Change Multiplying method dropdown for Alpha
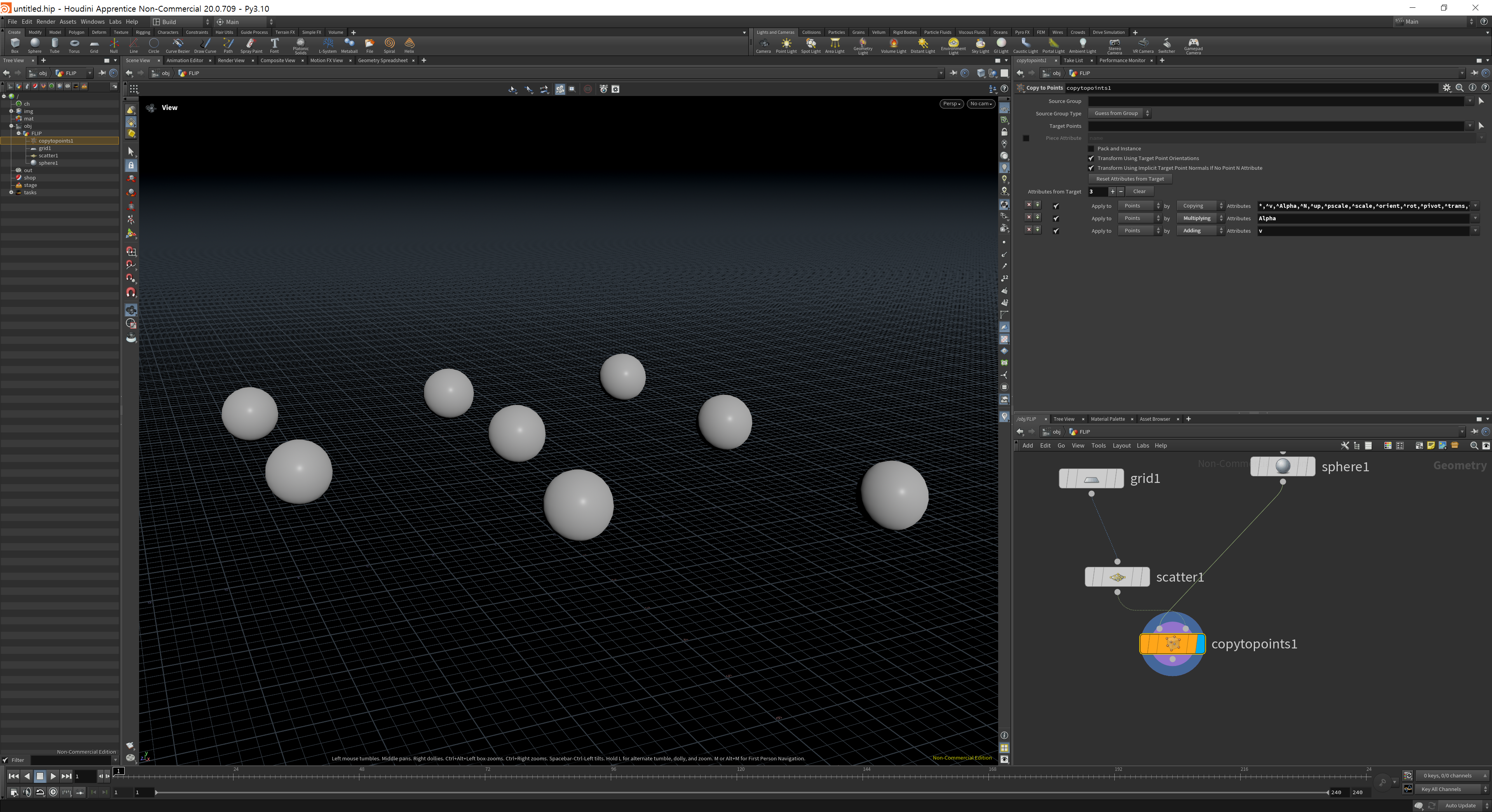 click(x=1200, y=218)
